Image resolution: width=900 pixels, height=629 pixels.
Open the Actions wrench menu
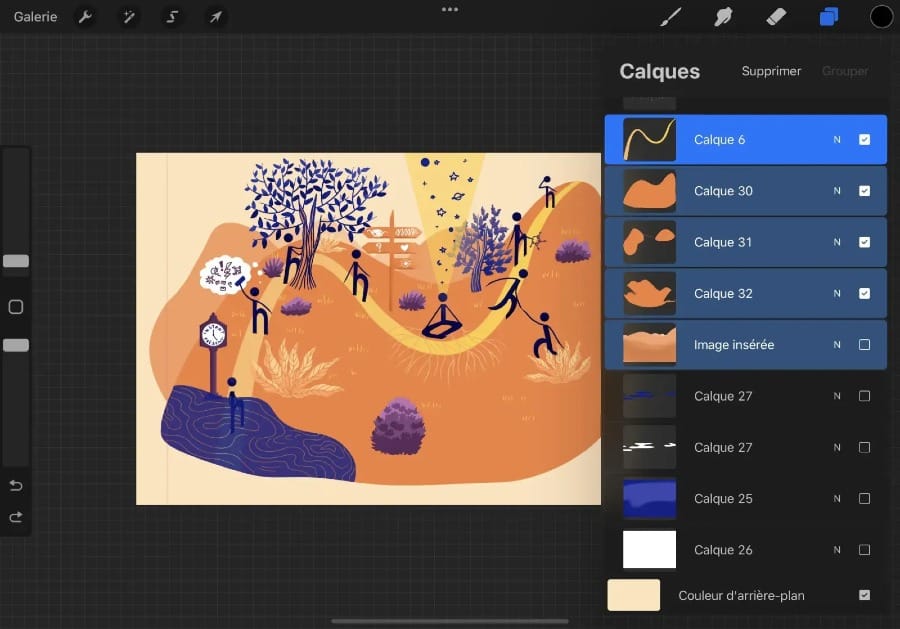[x=86, y=16]
